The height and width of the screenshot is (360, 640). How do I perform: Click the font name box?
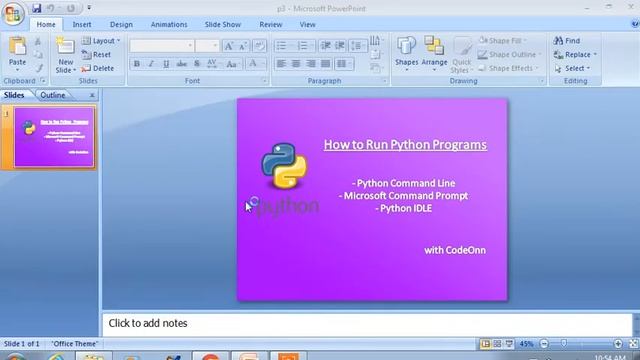(x=161, y=46)
